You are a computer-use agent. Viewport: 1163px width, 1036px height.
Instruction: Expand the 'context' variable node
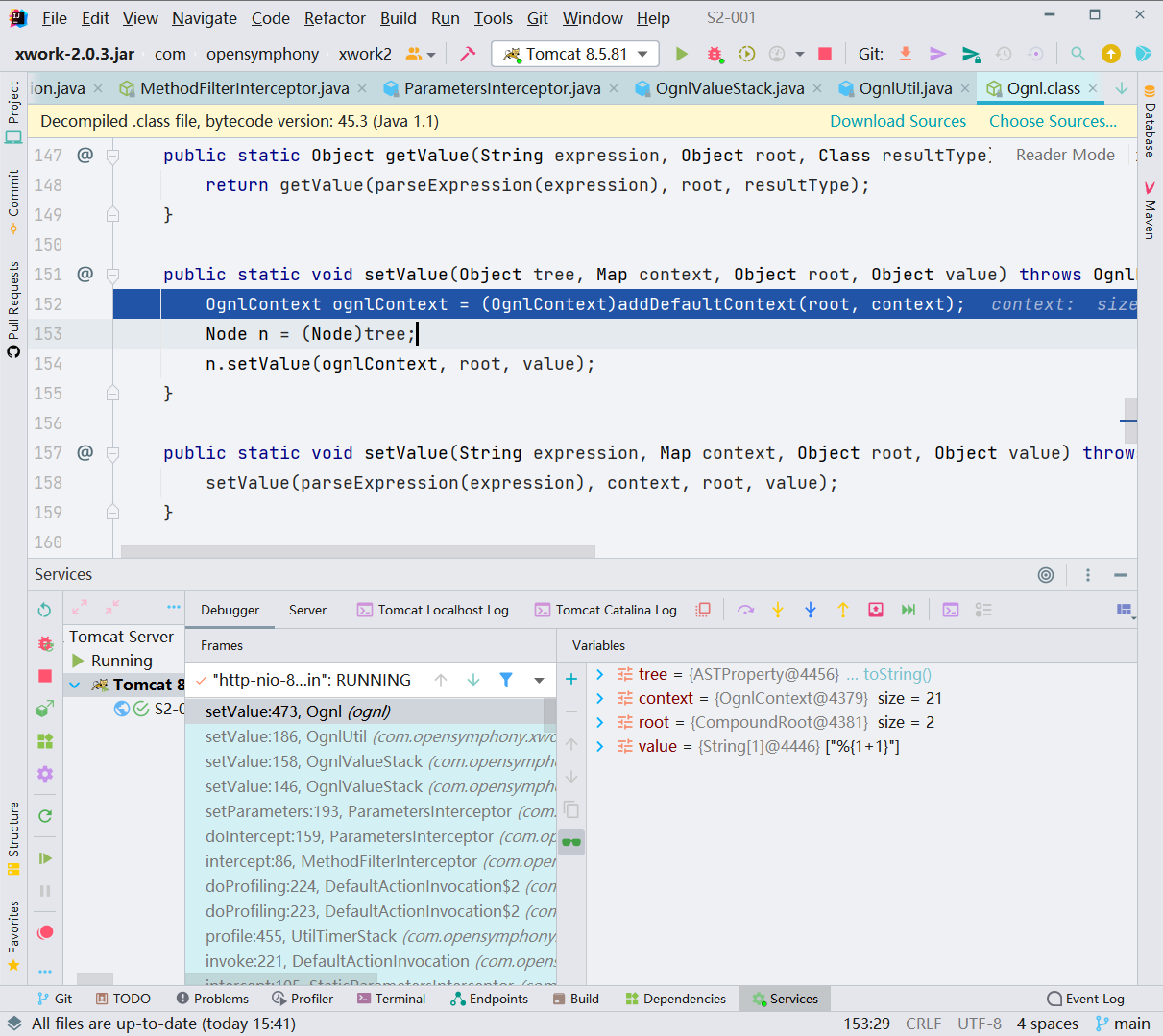tap(600, 698)
